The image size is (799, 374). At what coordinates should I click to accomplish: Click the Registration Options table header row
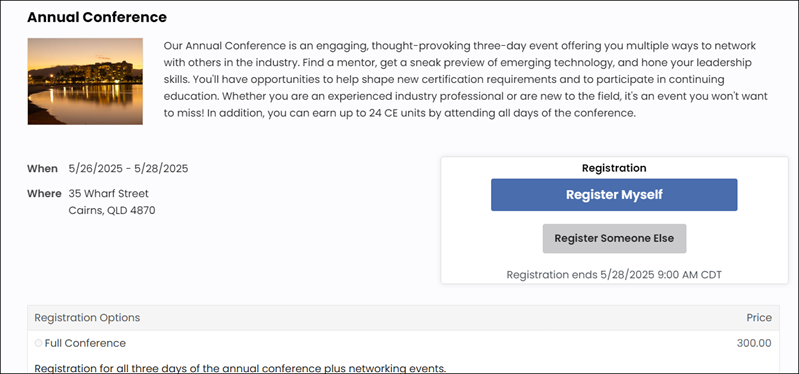[403, 318]
